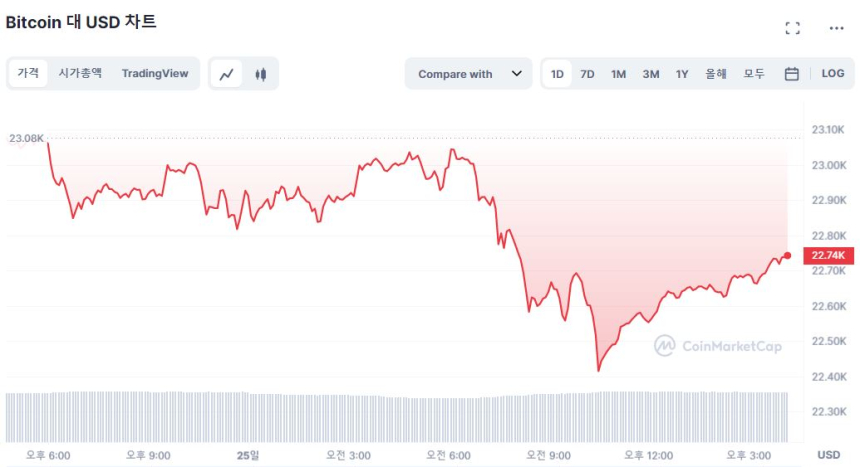
Task: Toggle LOG scale on the chart
Action: [833, 74]
